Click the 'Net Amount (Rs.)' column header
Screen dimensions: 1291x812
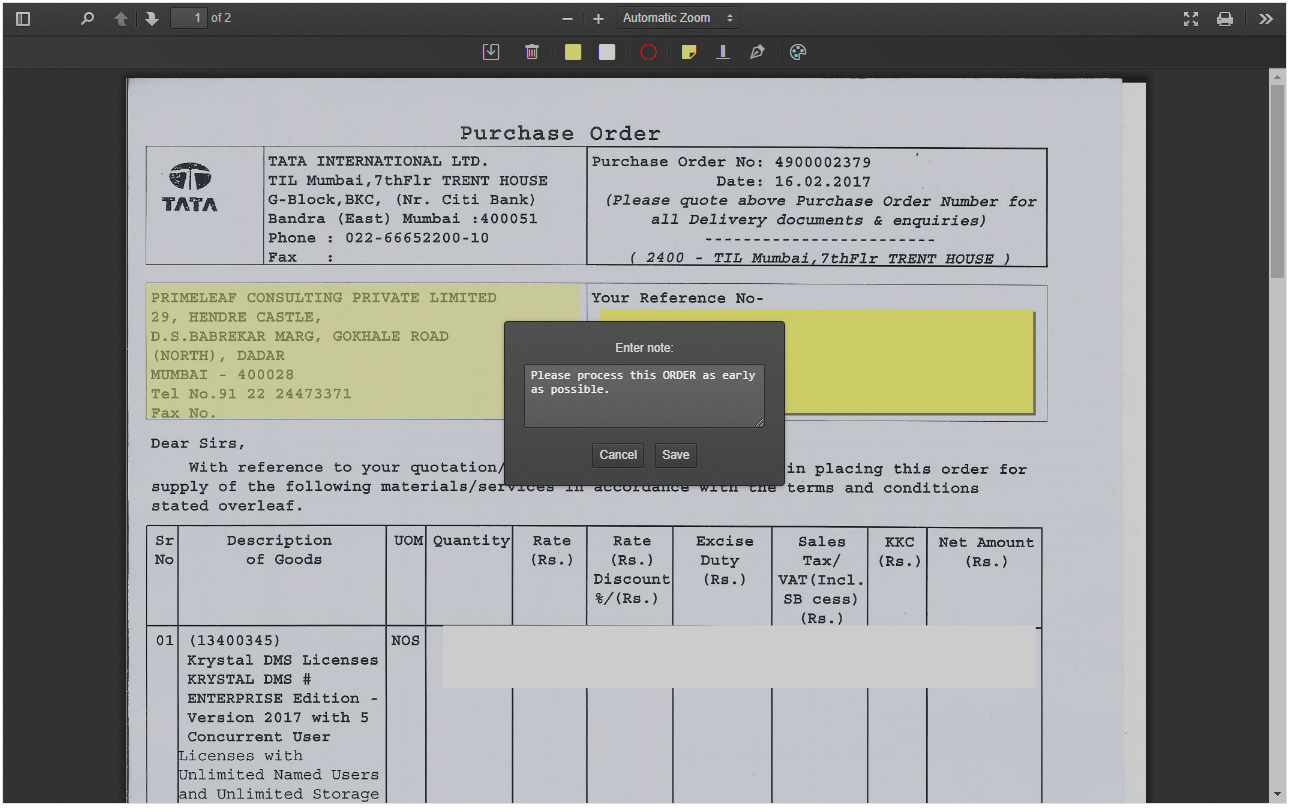(x=985, y=551)
